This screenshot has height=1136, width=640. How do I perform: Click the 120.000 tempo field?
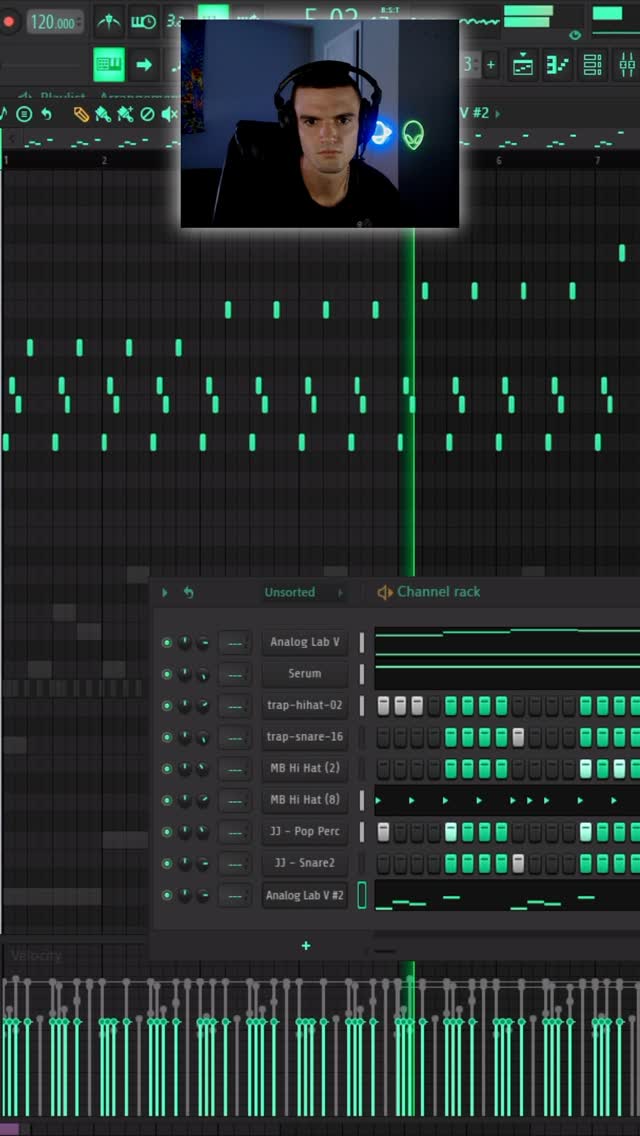click(x=53, y=22)
